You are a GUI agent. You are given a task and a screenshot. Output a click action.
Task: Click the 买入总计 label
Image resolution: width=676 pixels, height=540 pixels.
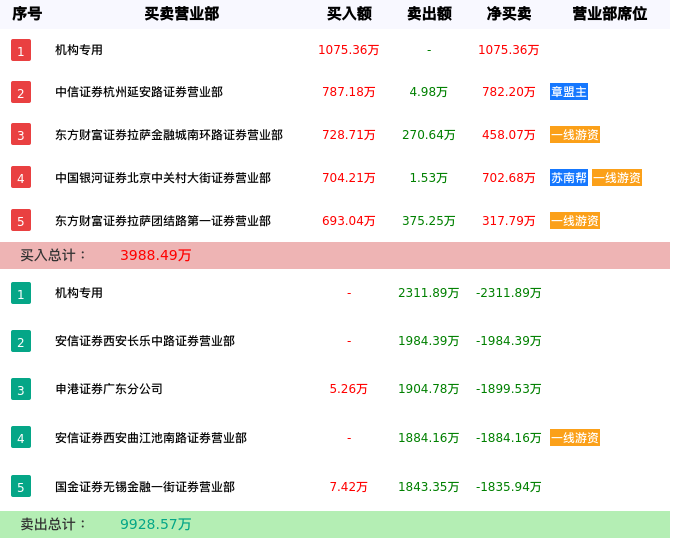tap(53, 255)
